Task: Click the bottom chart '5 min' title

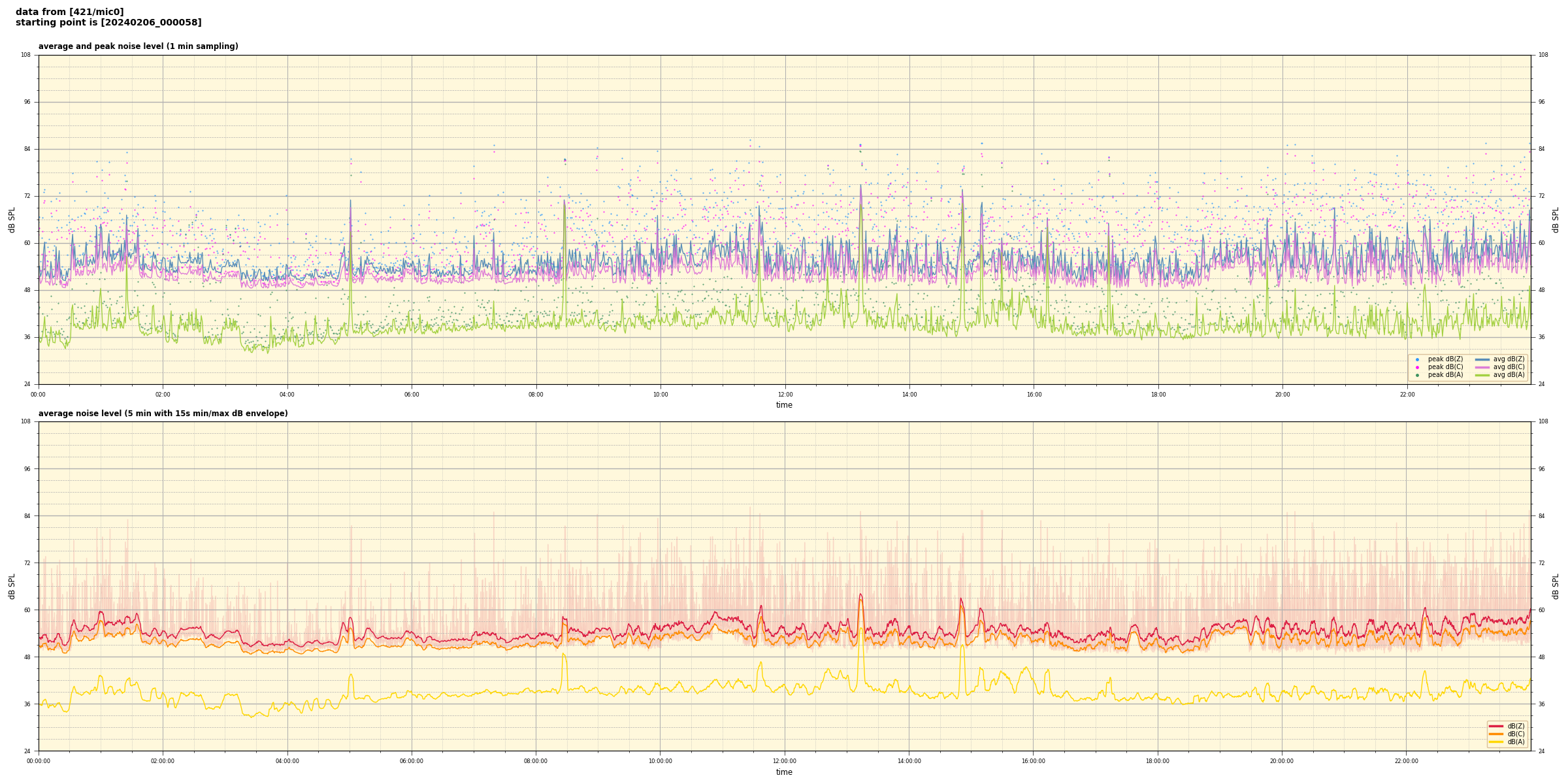Action: 163,414
